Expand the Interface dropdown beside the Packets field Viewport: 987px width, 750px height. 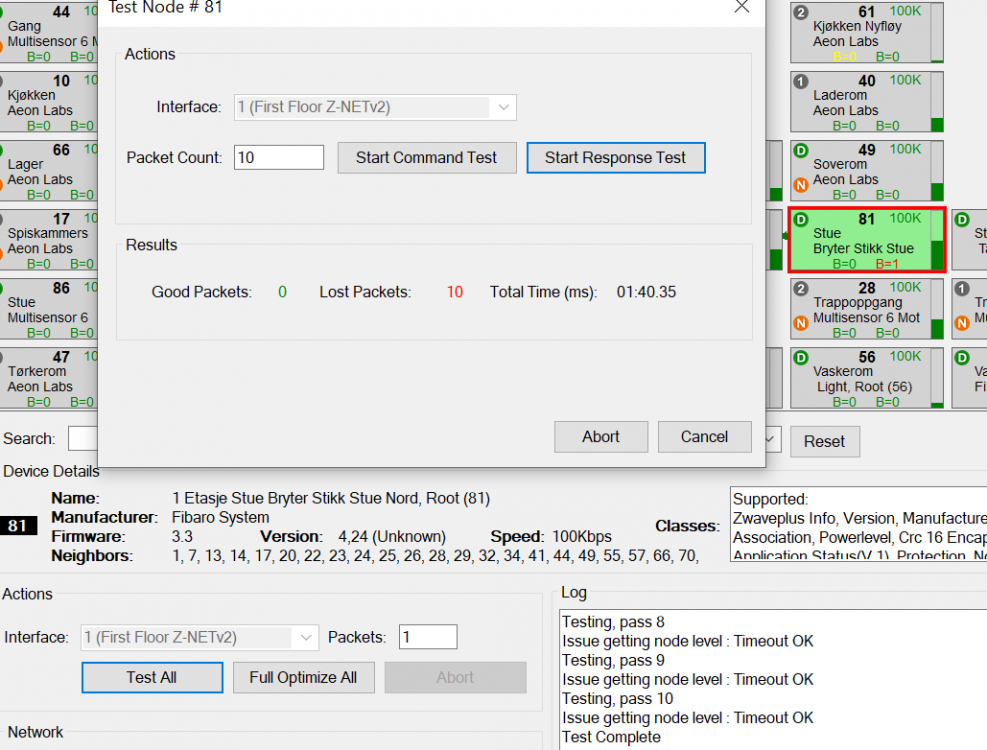pyautogui.click(x=305, y=637)
